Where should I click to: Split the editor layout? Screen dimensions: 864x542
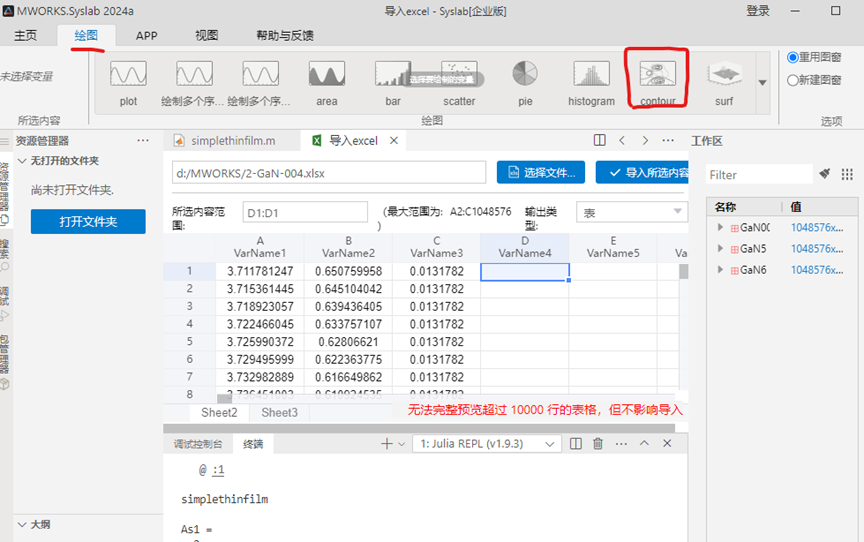click(600, 140)
